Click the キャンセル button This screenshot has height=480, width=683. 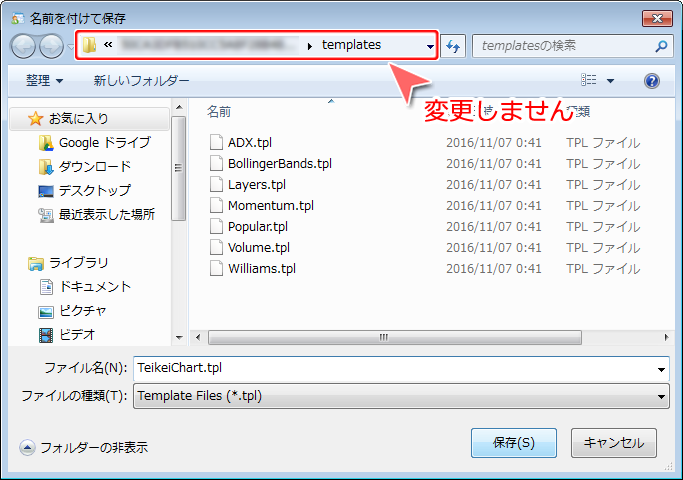coord(614,443)
